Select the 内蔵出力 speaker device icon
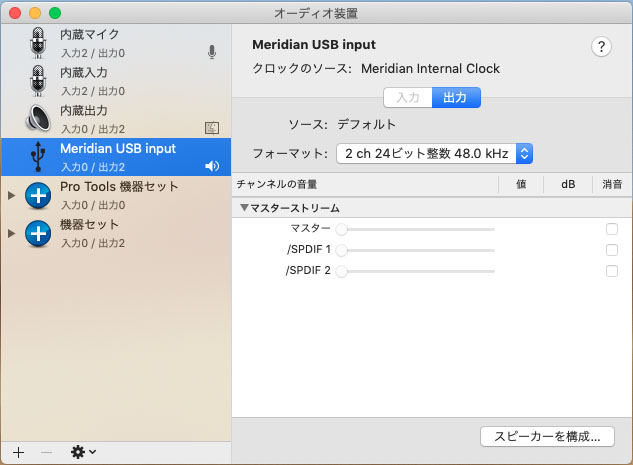This screenshot has height=465, width=633. [38, 118]
